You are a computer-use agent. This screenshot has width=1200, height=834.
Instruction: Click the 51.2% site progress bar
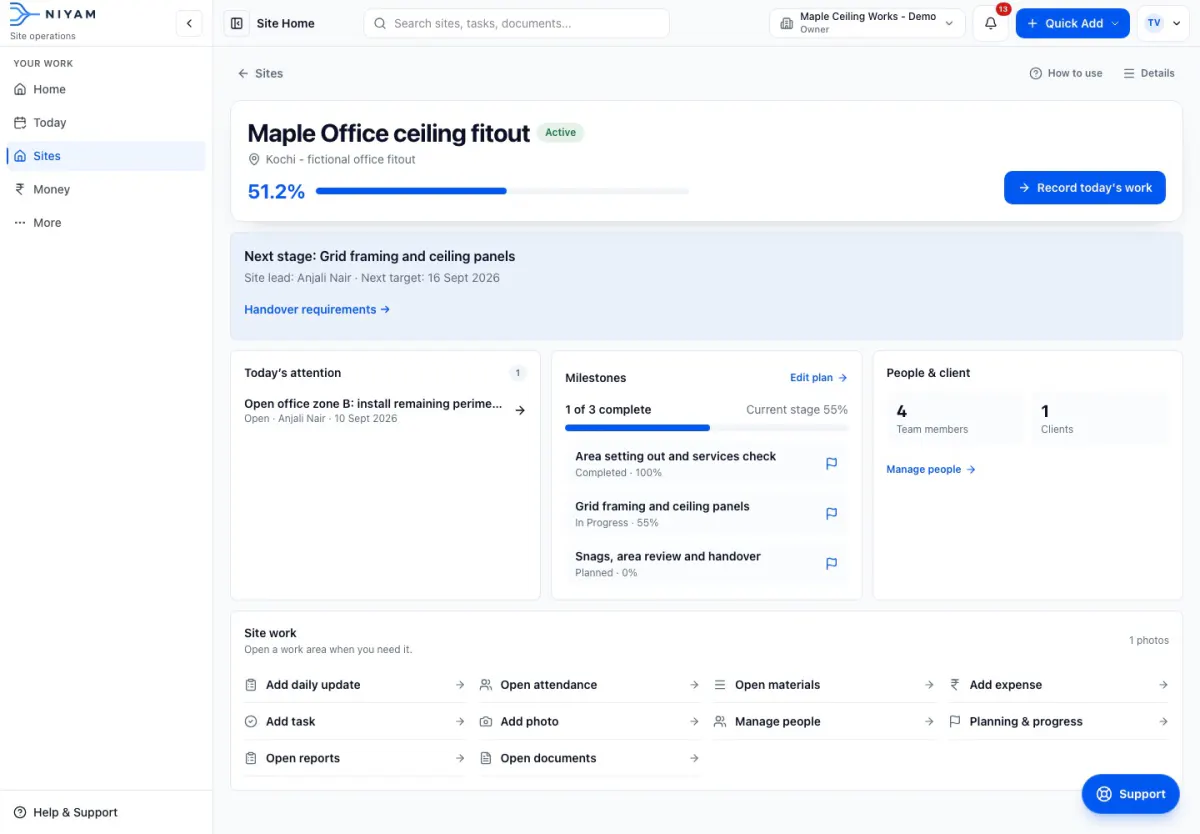coord(502,191)
